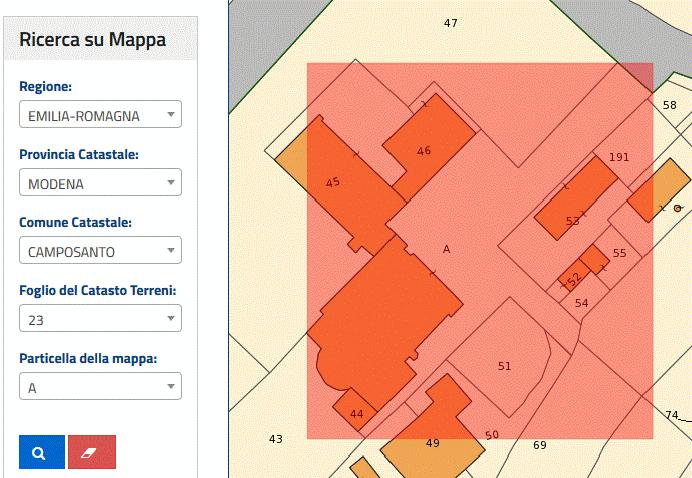
Task: Click the red eraser clear button
Action: pyautogui.click(x=91, y=452)
